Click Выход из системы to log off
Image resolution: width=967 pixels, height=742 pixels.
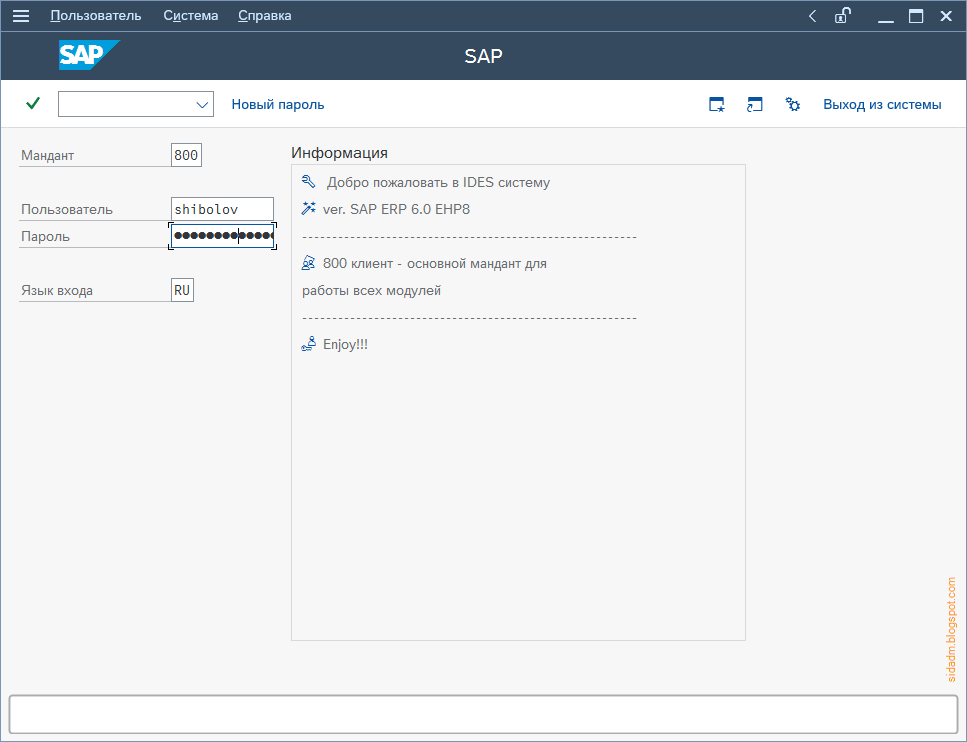tap(881, 103)
